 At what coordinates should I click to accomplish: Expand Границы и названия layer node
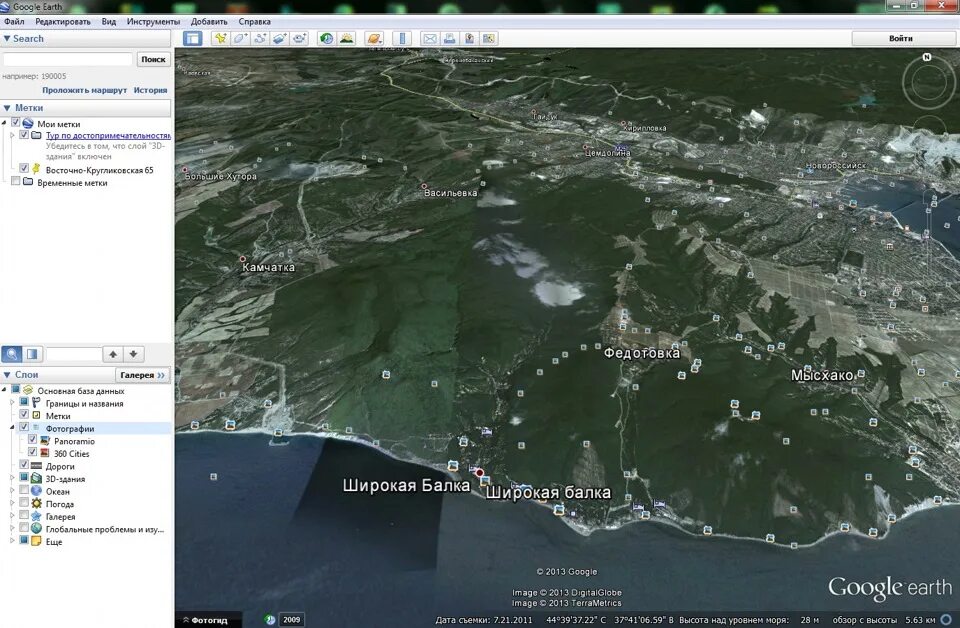(12, 403)
